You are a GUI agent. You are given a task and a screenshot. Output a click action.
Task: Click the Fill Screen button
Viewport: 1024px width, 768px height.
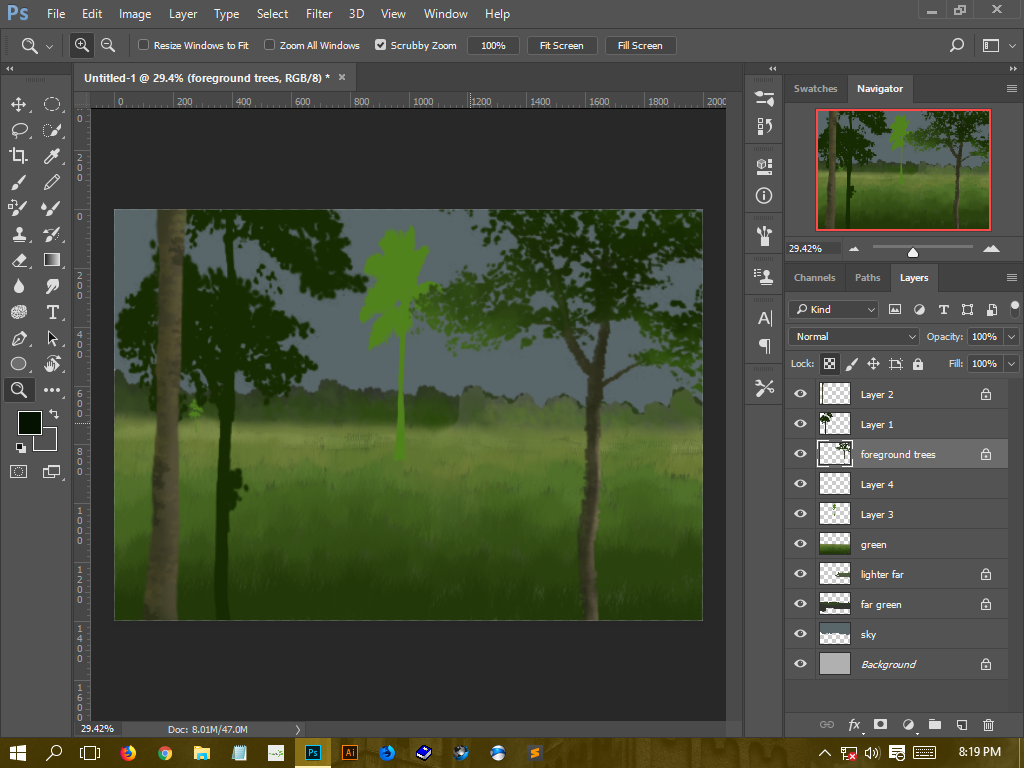pyautogui.click(x=640, y=45)
